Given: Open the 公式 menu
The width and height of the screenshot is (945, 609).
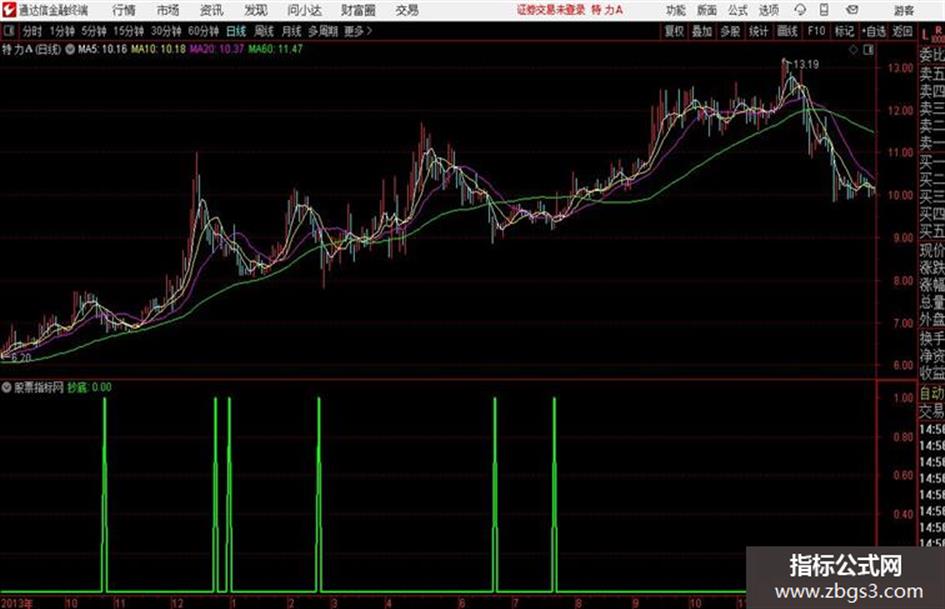Looking at the screenshot, I should point(737,10).
